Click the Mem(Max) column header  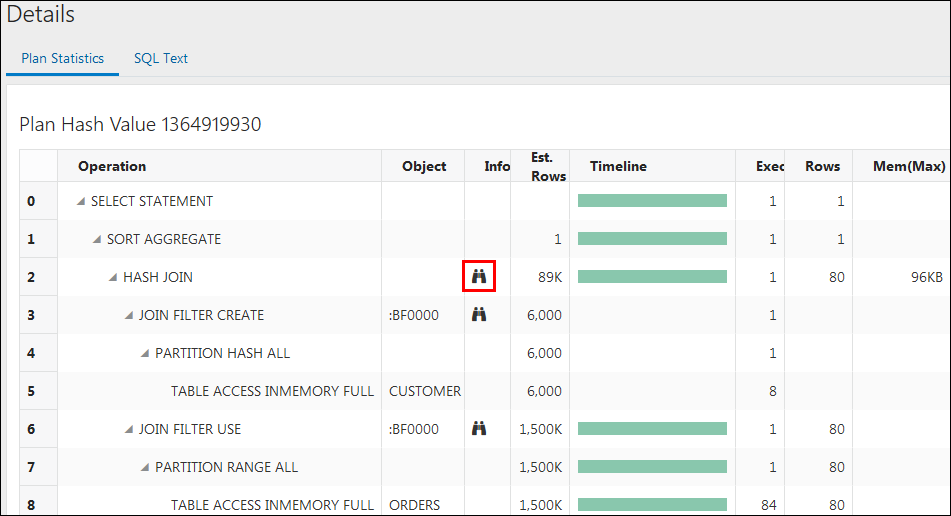click(x=909, y=166)
